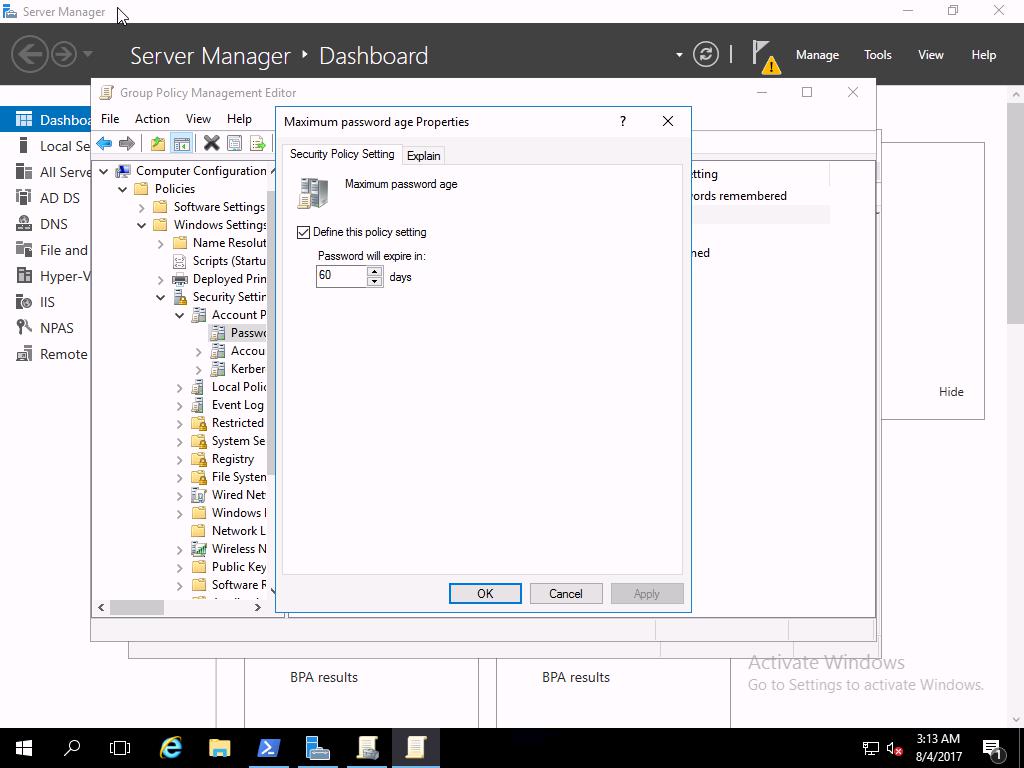
Task: Click the muted volume tray icon
Action: click(x=894, y=749)
